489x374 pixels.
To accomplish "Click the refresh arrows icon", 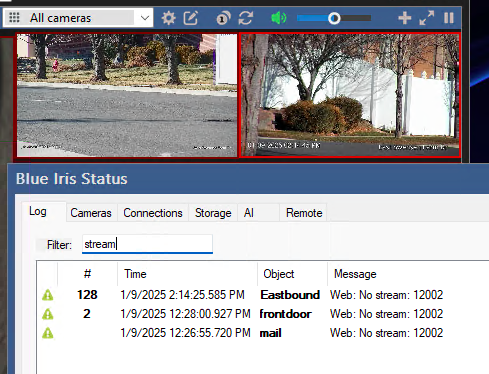I will click(246, 18).
